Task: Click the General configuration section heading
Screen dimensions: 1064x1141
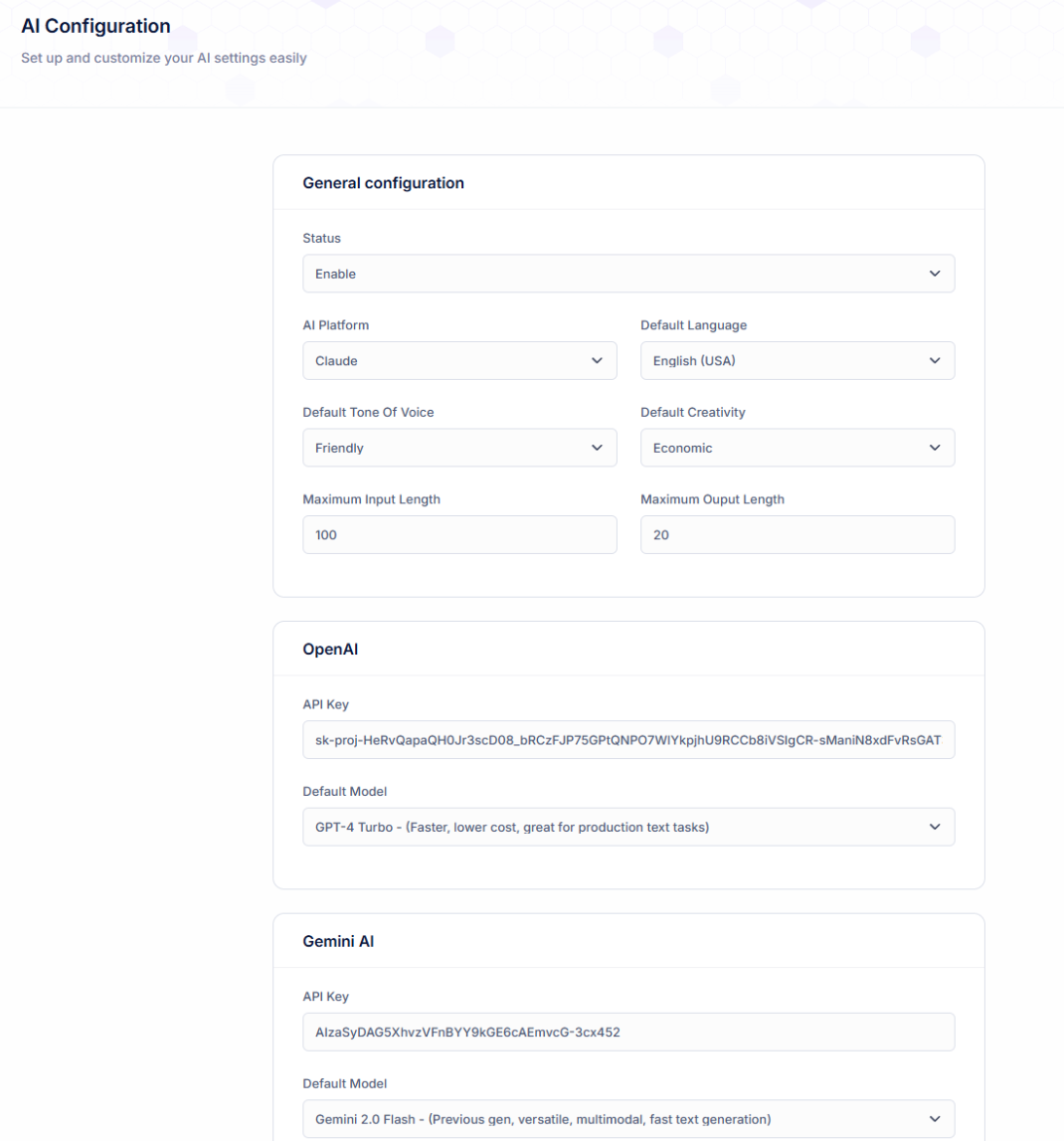Action: pos(383,183)
